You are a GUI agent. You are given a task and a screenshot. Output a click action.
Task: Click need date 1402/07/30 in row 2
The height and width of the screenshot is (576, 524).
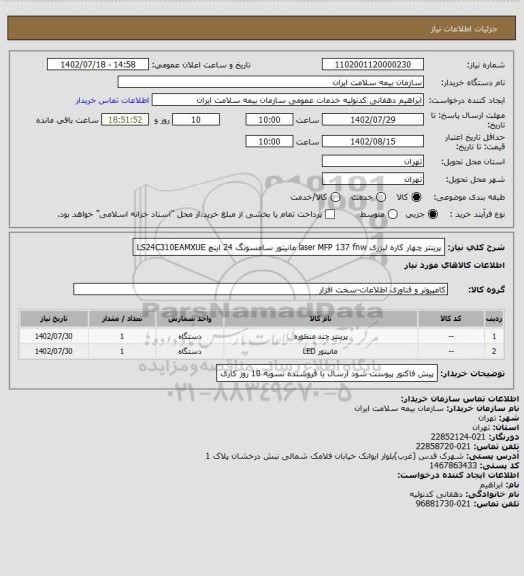pos(54,351)
